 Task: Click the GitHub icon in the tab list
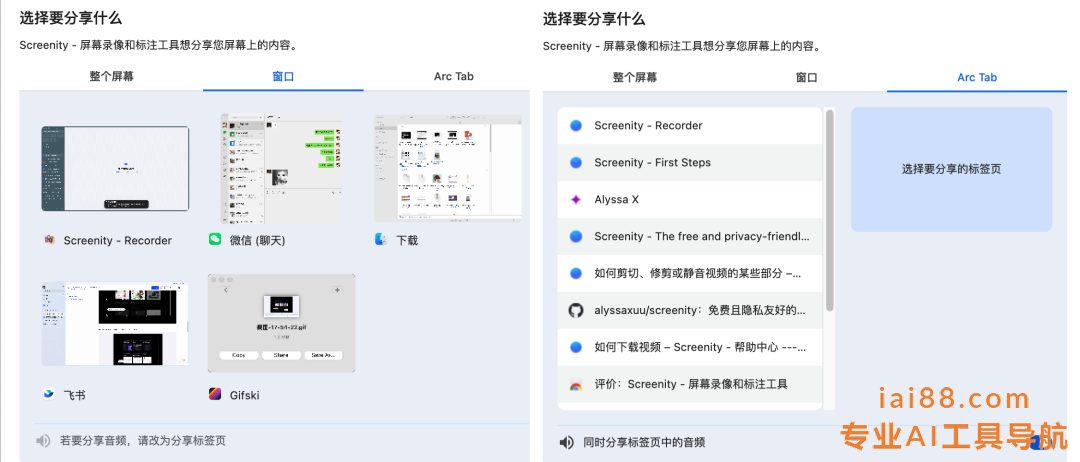[576, 310]
